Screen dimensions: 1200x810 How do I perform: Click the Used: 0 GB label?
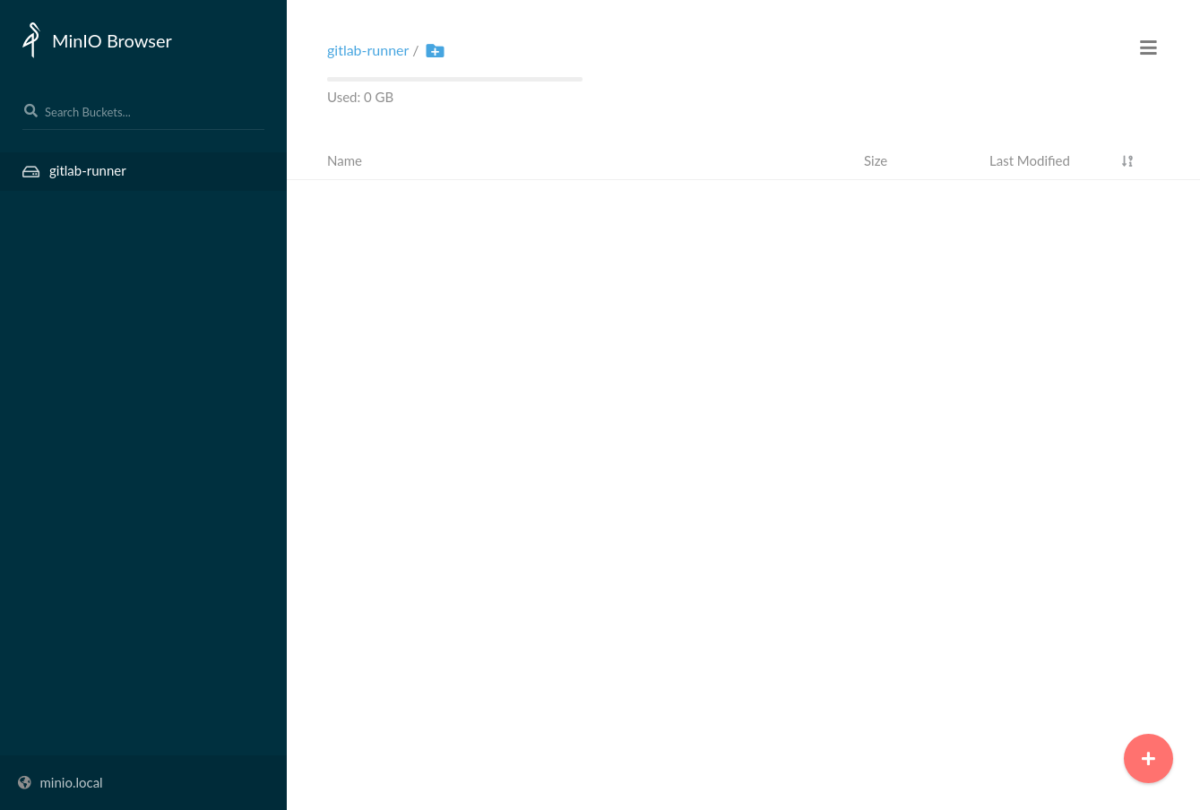(x=359, y=97)
